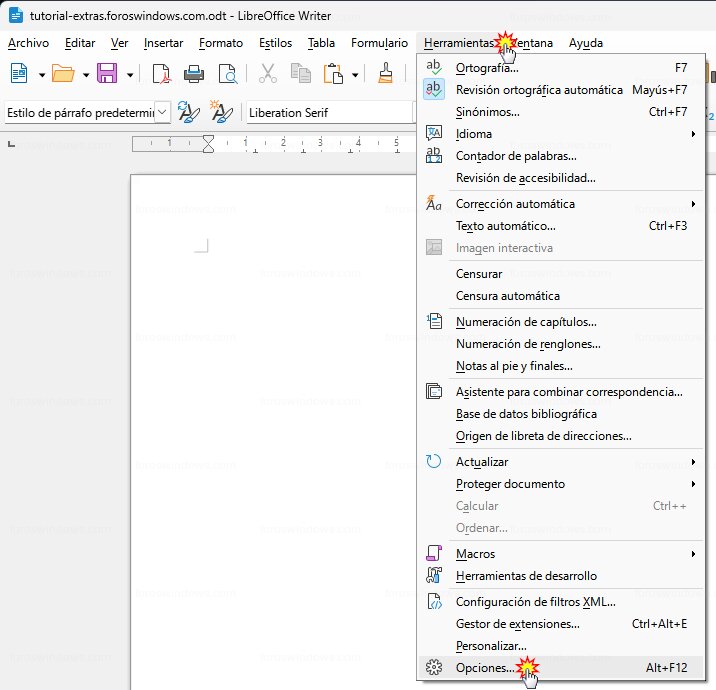
Task: Click the Print icon
Action: coord(194,74)
